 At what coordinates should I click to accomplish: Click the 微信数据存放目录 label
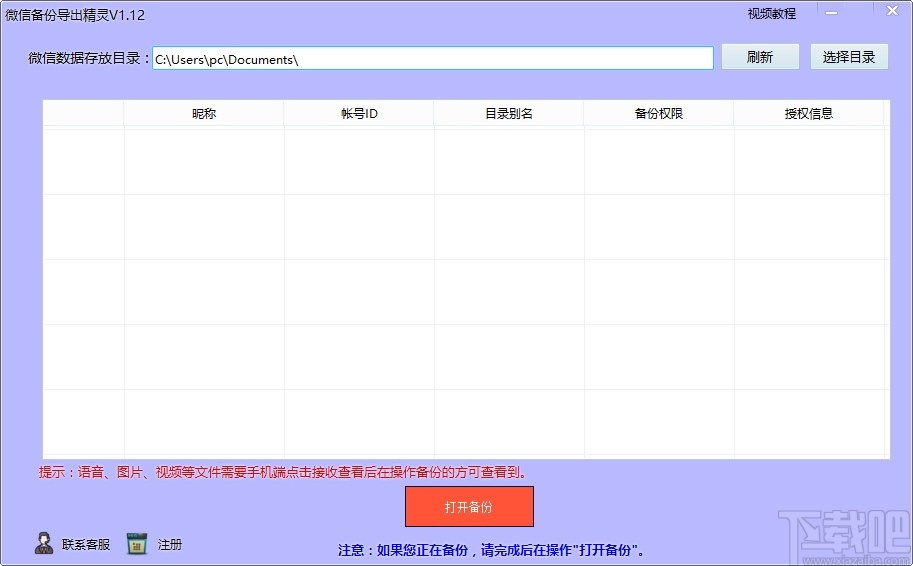tap(89, 58)
